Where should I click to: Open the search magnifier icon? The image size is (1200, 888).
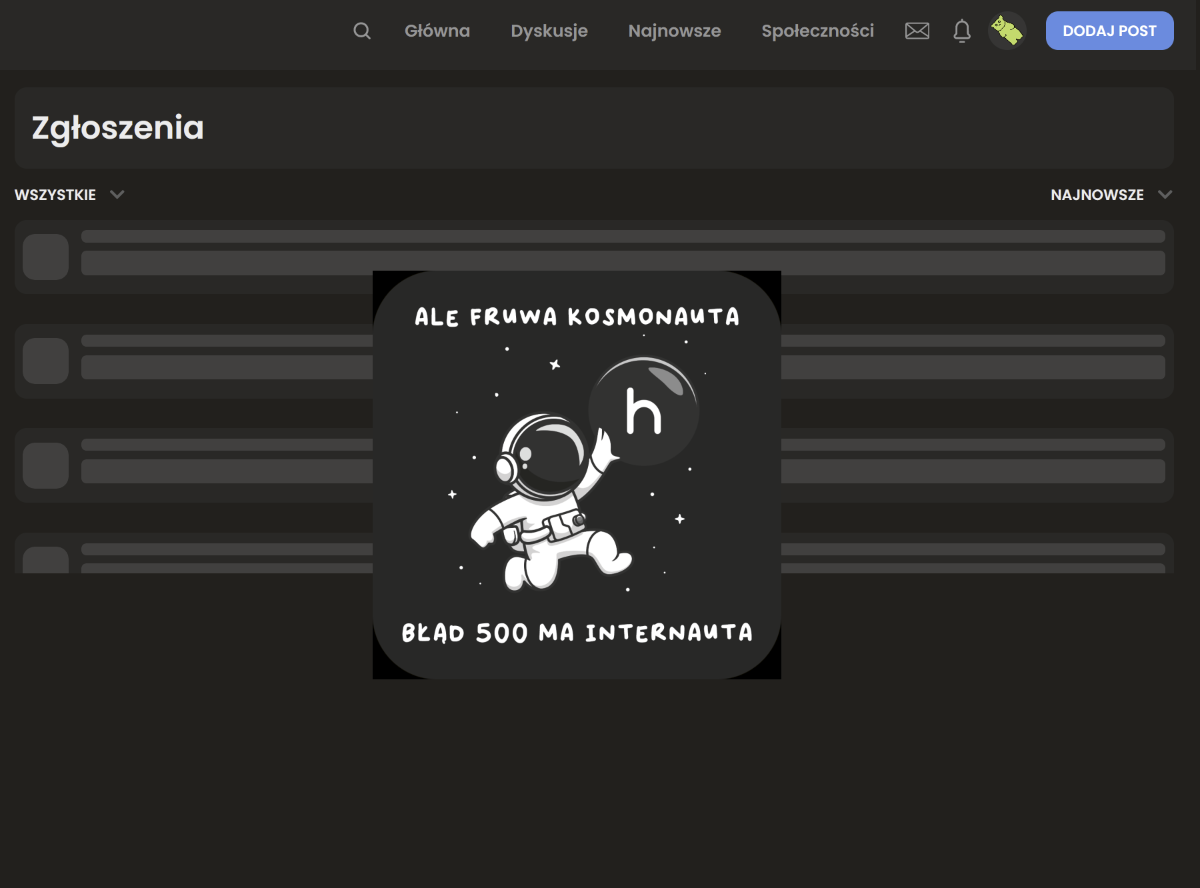pos(362,31)
